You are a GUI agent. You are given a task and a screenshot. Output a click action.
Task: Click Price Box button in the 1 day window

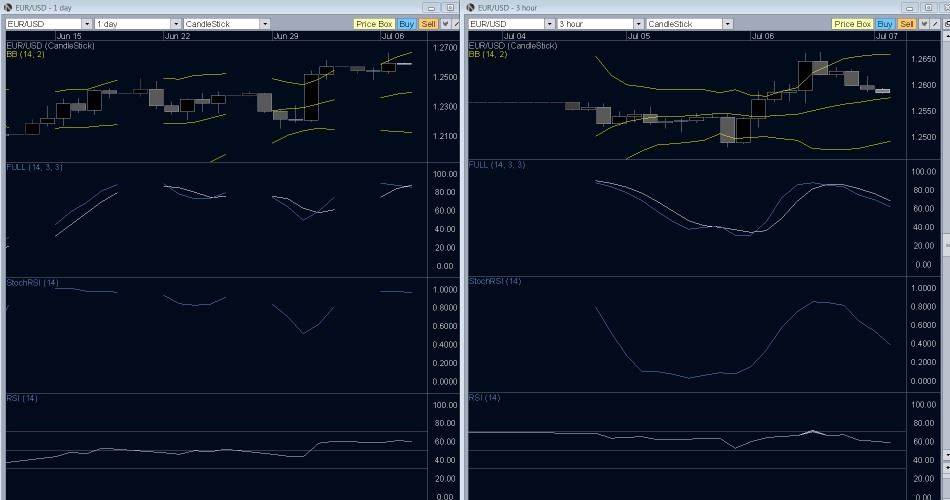pyautogui.click(x=374, y=24)
